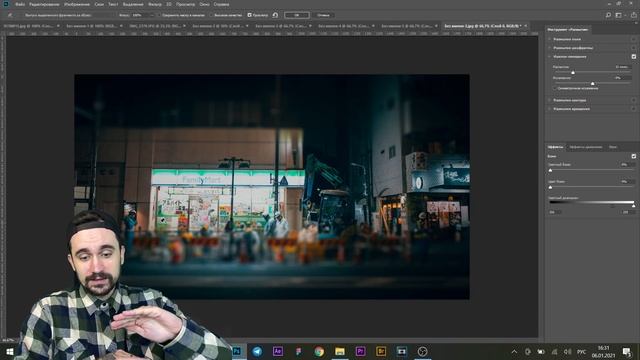Toggle the Высокое качество checkbox
The width and height of the screenshot is (640, 360).
(x=211, y=15)
